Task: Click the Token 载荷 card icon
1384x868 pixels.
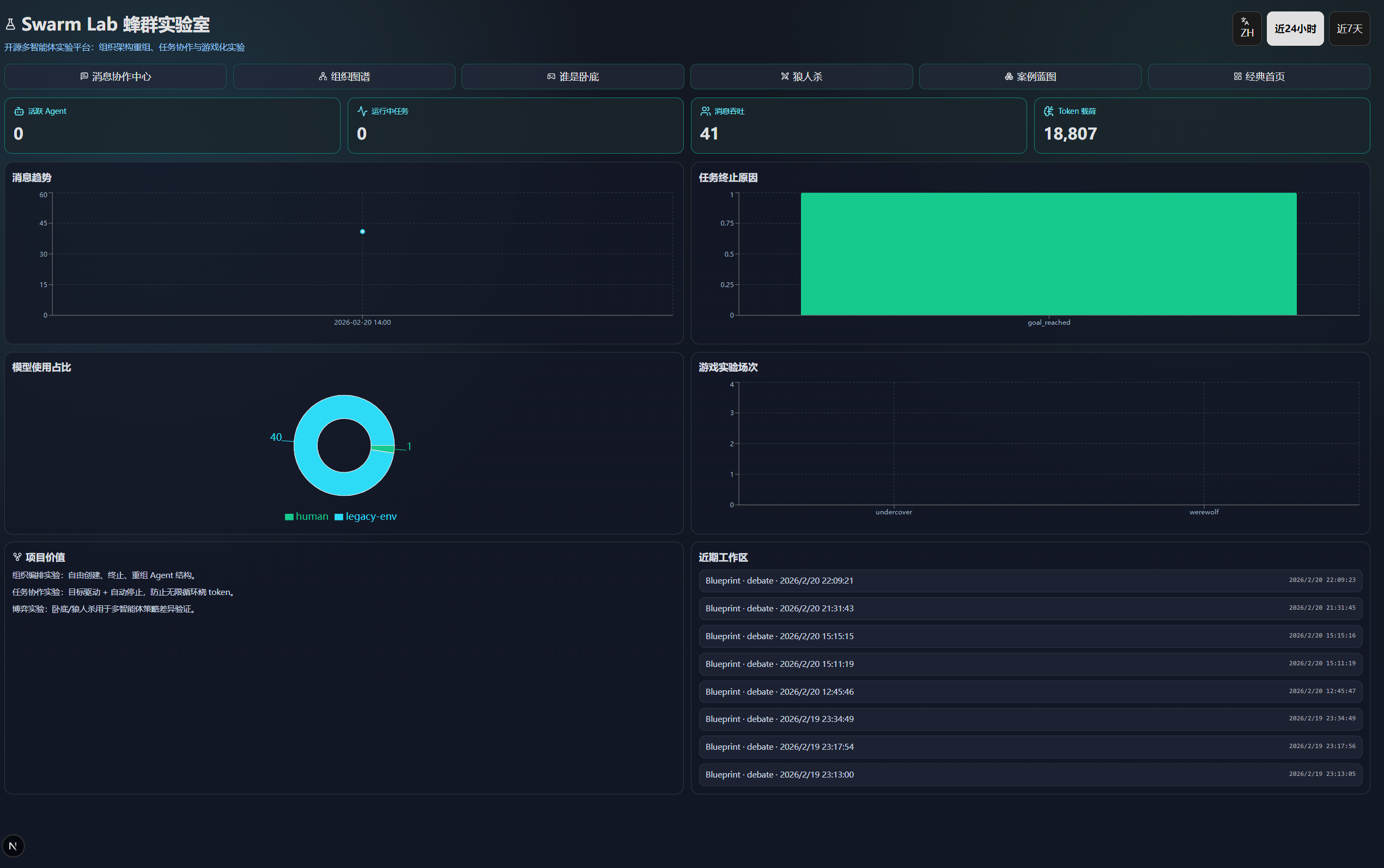Action: click(x=1049, y=111)
